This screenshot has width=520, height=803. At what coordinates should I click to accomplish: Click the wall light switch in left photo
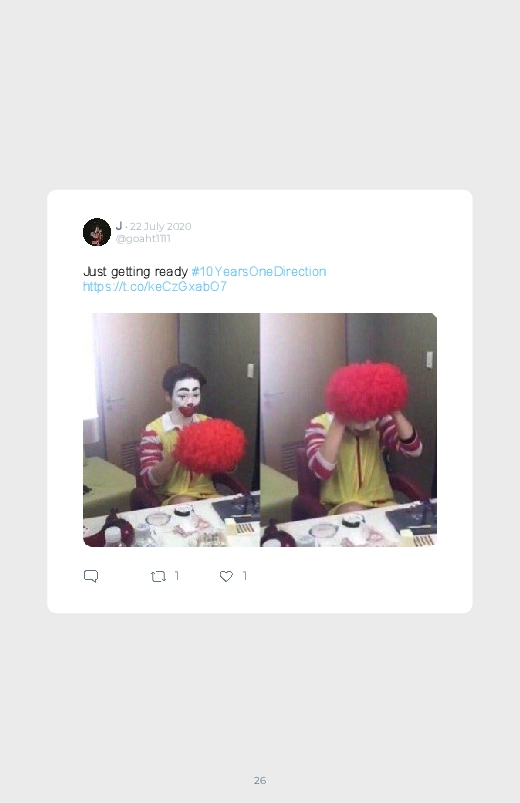point(251,371)
